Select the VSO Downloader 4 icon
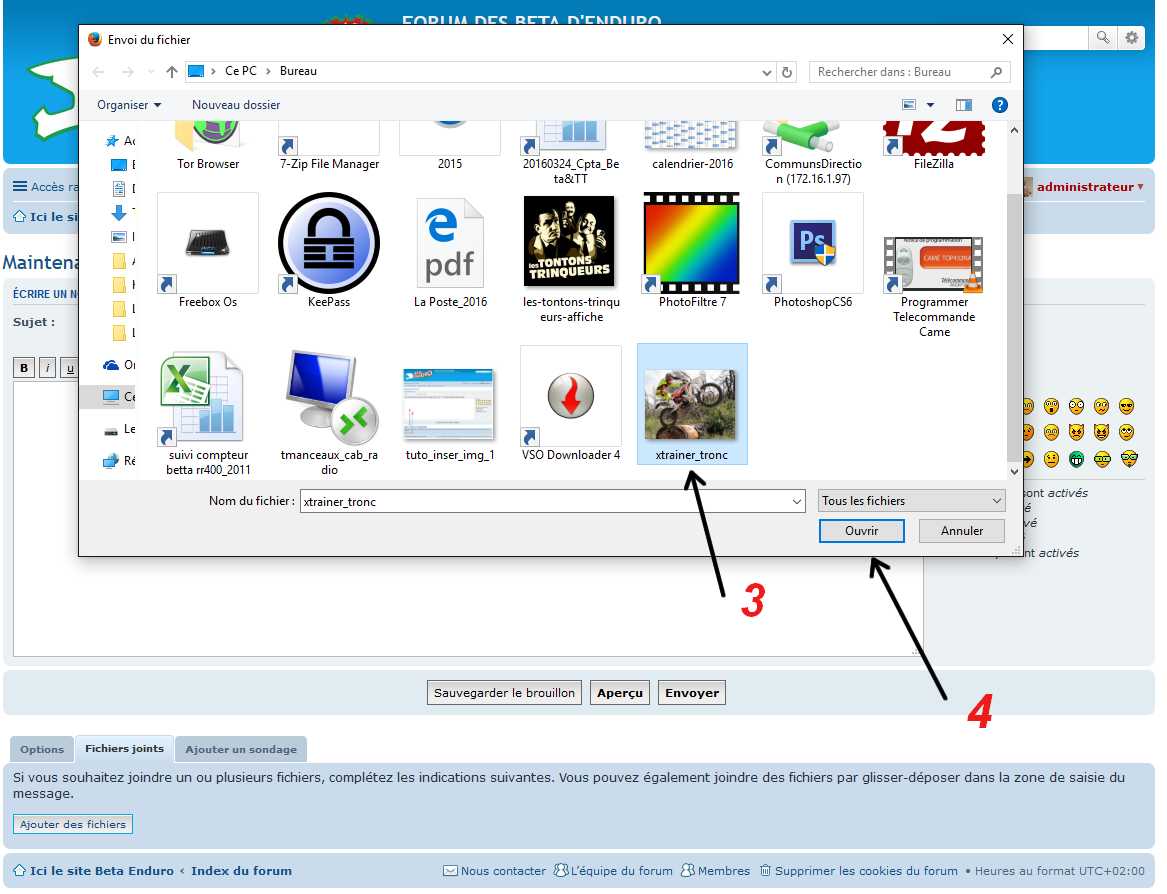The height and width of the screenshot is (894, 1167). click(571, 397)
